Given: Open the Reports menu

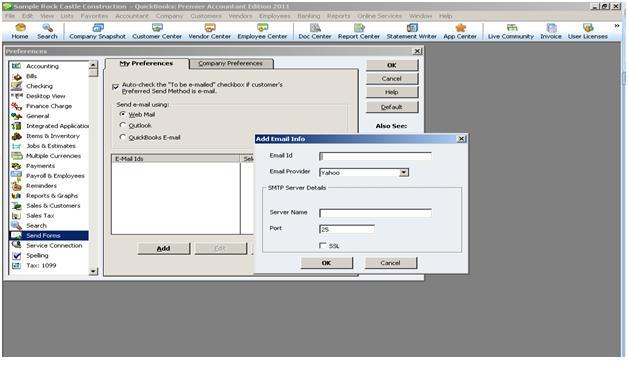Looking at the screenshot, I should 338,16.
